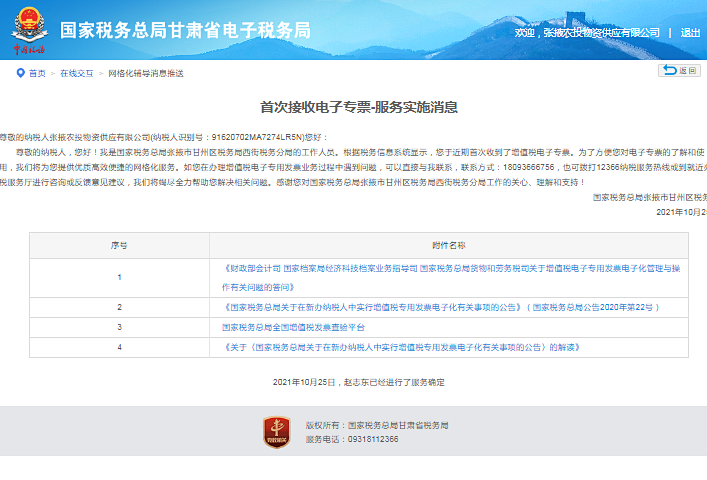
Task: Open 在线交互 breadcrumb link
Action: [77, 73]
